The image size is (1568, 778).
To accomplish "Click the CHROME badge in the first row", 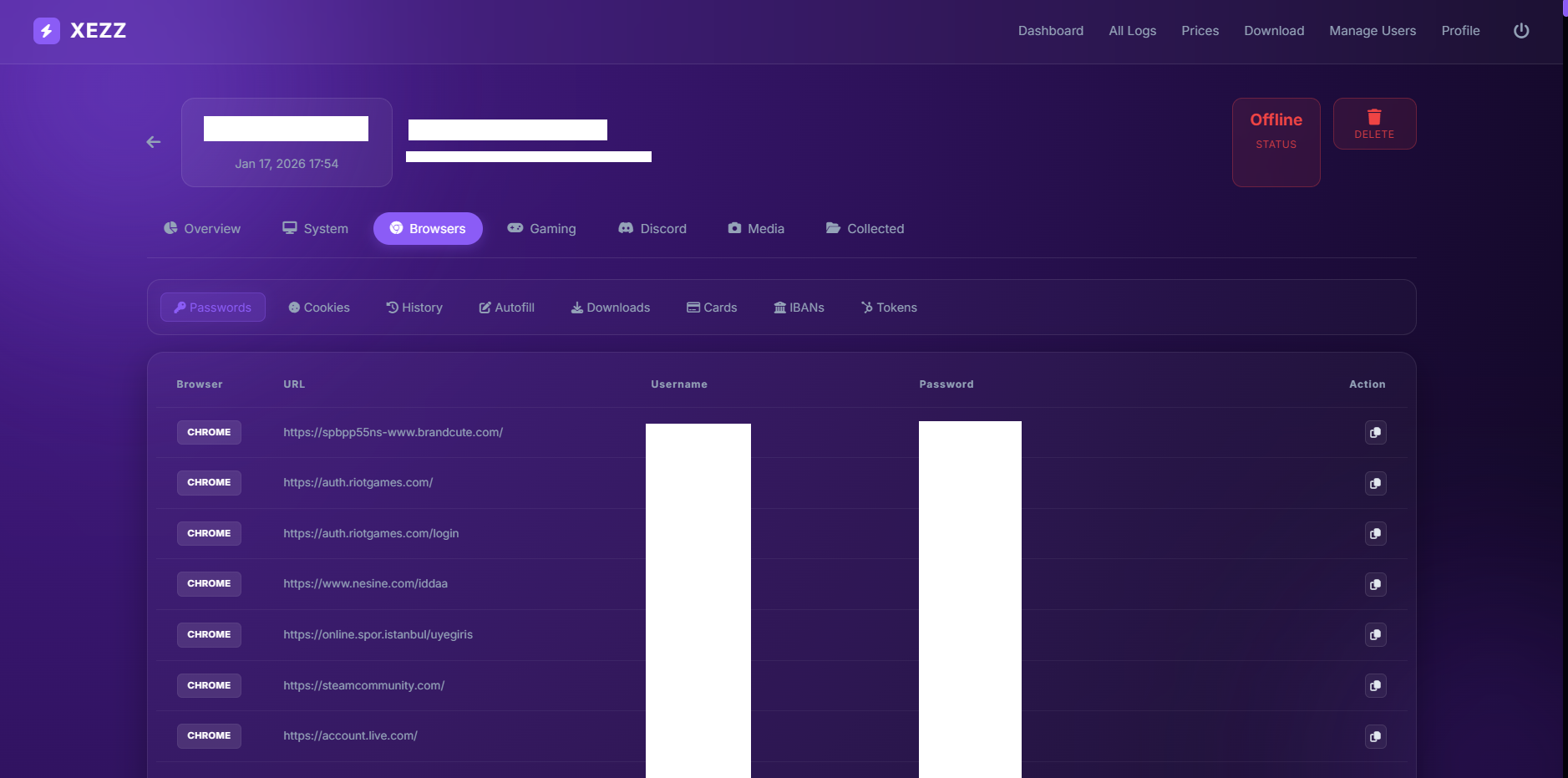I will click(x=209, y=433).
